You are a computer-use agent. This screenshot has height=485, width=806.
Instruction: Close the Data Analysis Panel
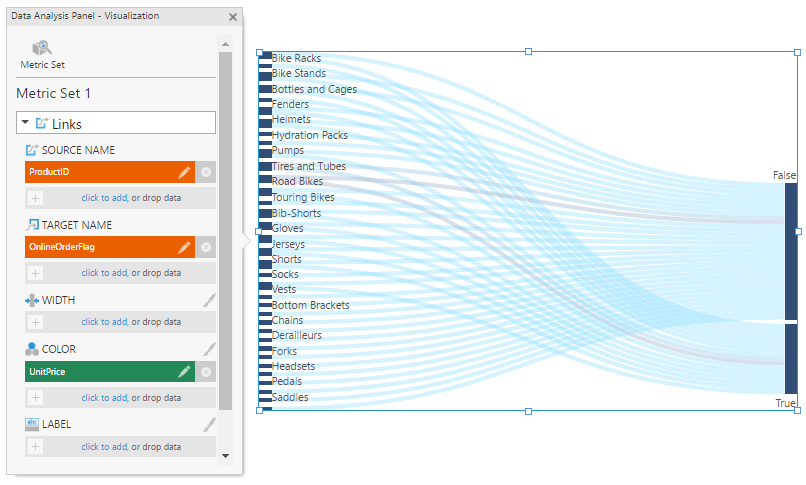point(233,17)
